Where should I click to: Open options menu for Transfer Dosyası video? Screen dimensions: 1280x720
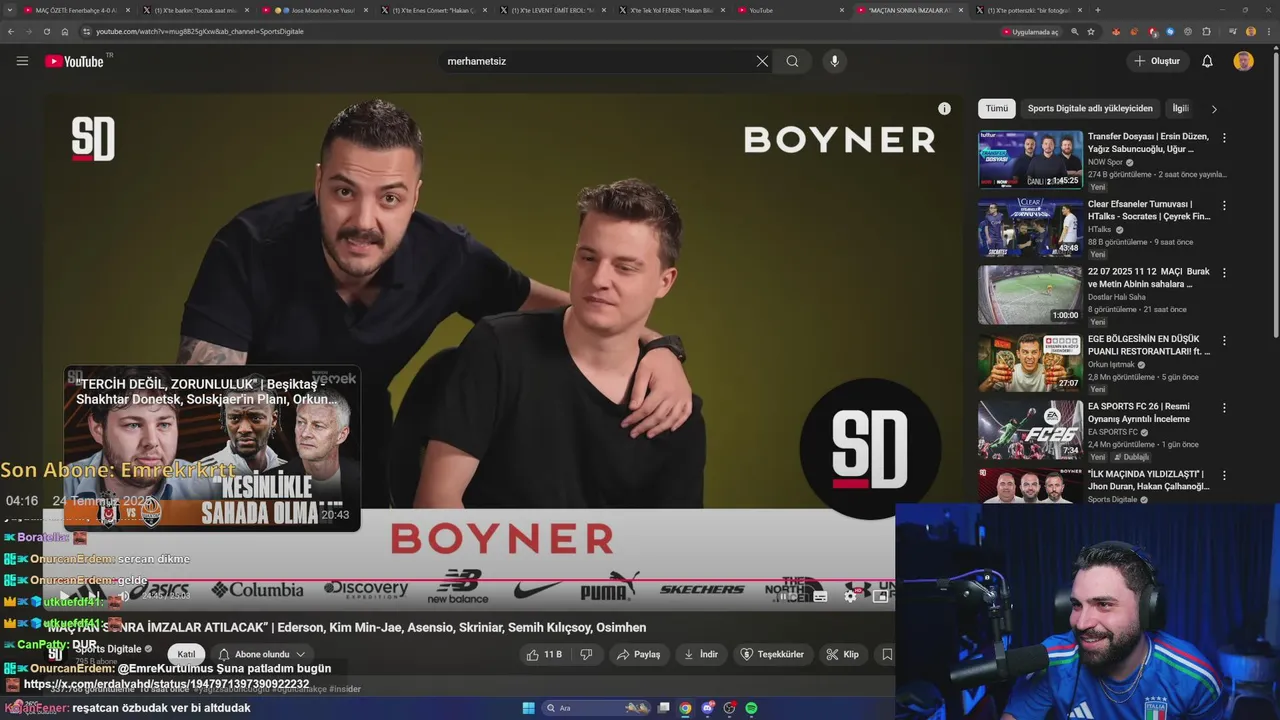(x=1224, y=138)
